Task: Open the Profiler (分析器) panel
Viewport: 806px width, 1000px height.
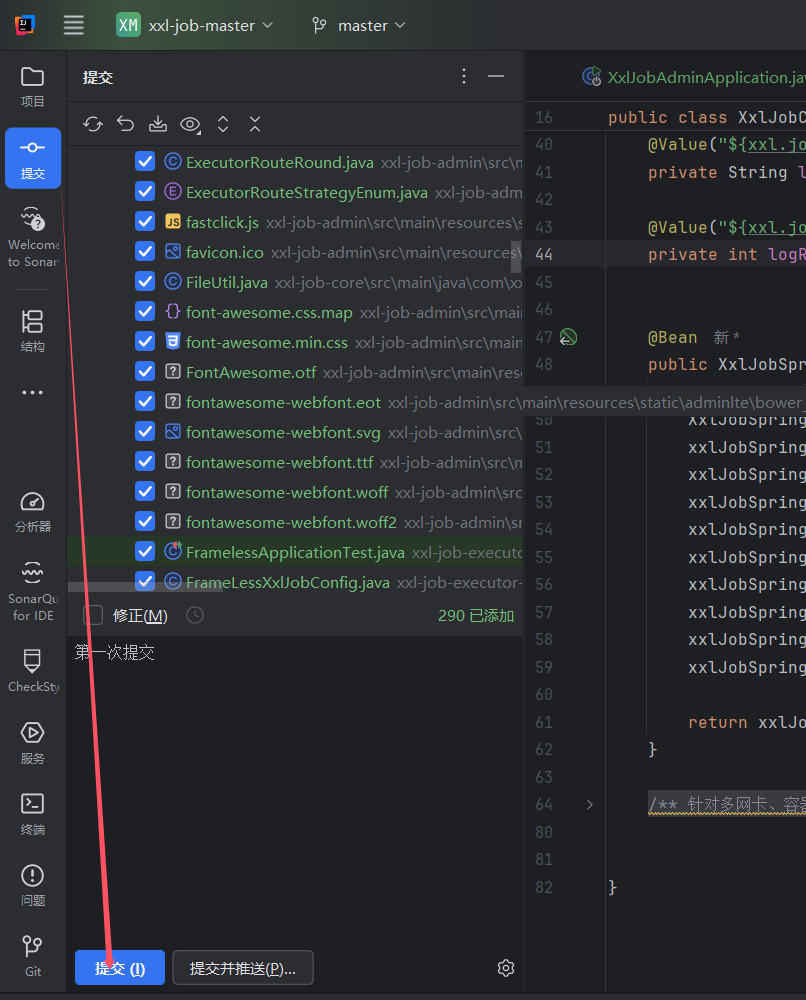Action: click(x=33, y=511)
